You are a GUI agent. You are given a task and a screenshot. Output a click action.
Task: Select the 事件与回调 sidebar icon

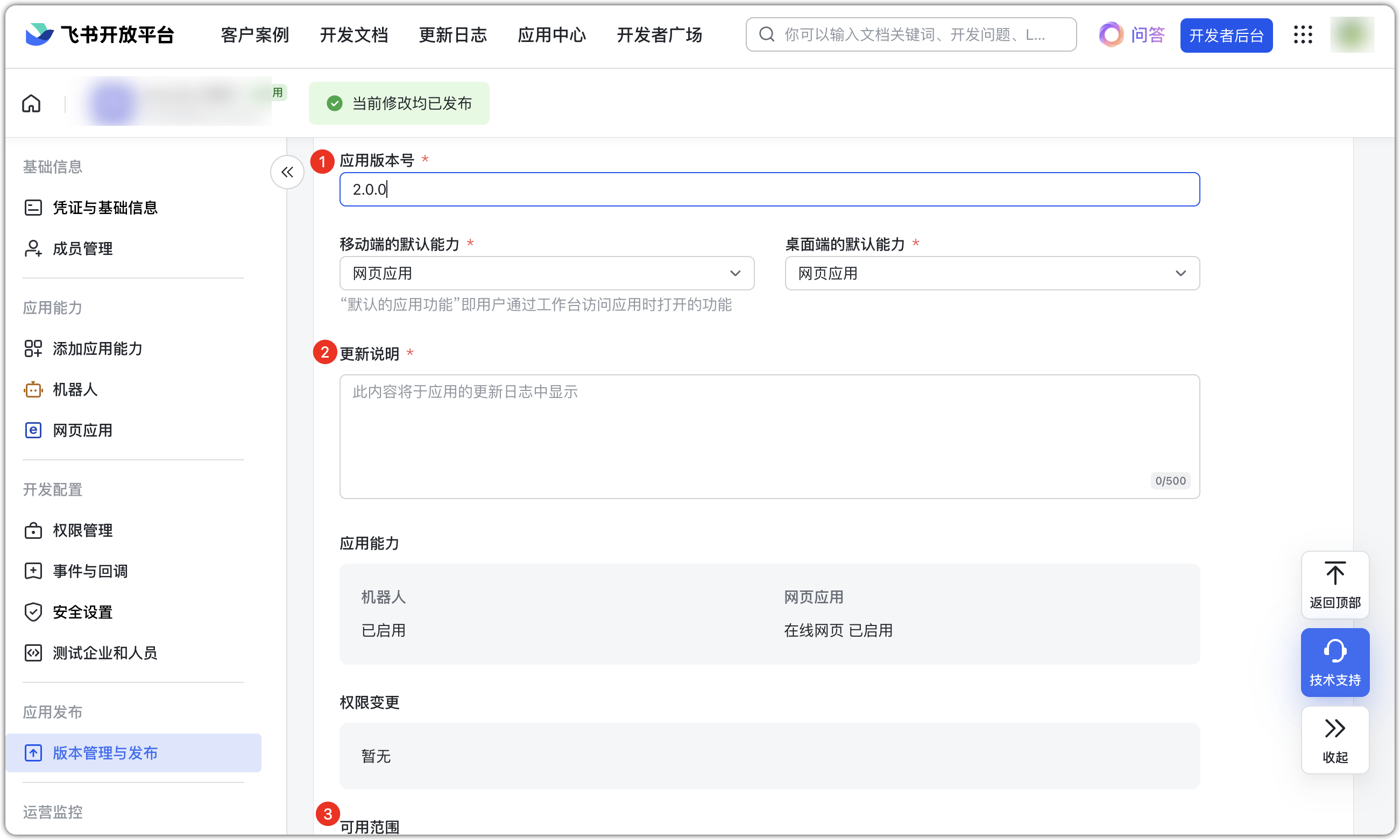[x=33, y=571]
